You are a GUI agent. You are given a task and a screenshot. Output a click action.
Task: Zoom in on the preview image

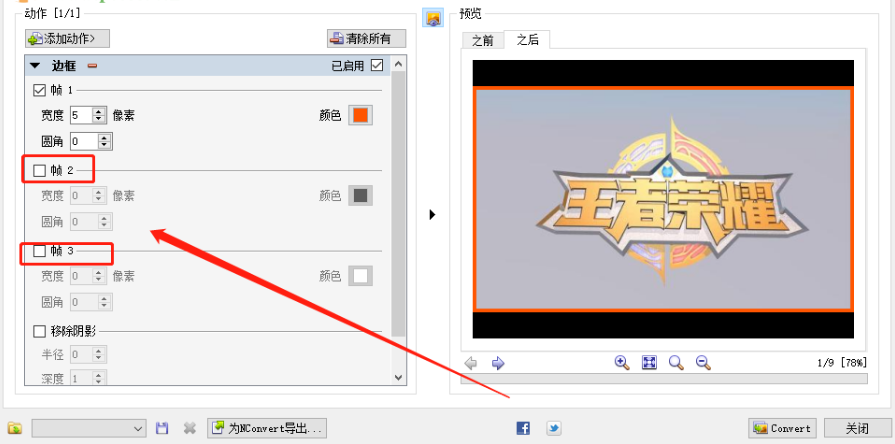[622, 363]
